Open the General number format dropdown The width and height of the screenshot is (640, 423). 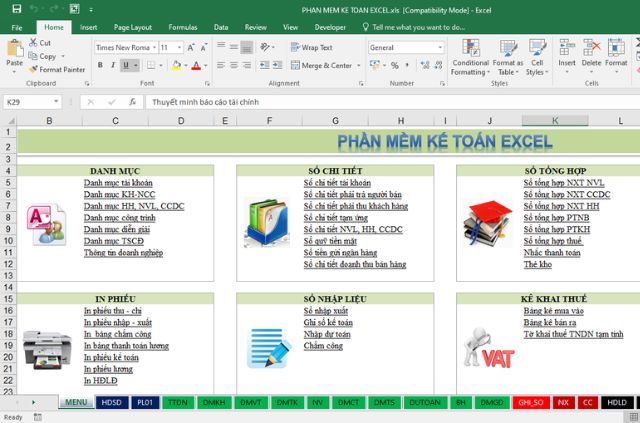(x=440, y=48)
